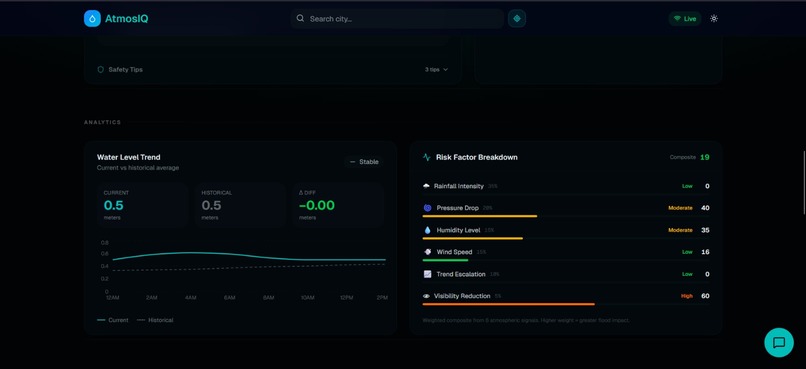Click the rain cloud icon for Rainfall Intensity
Viewport: 806px width, 369px height.
(x=426, y=186)
